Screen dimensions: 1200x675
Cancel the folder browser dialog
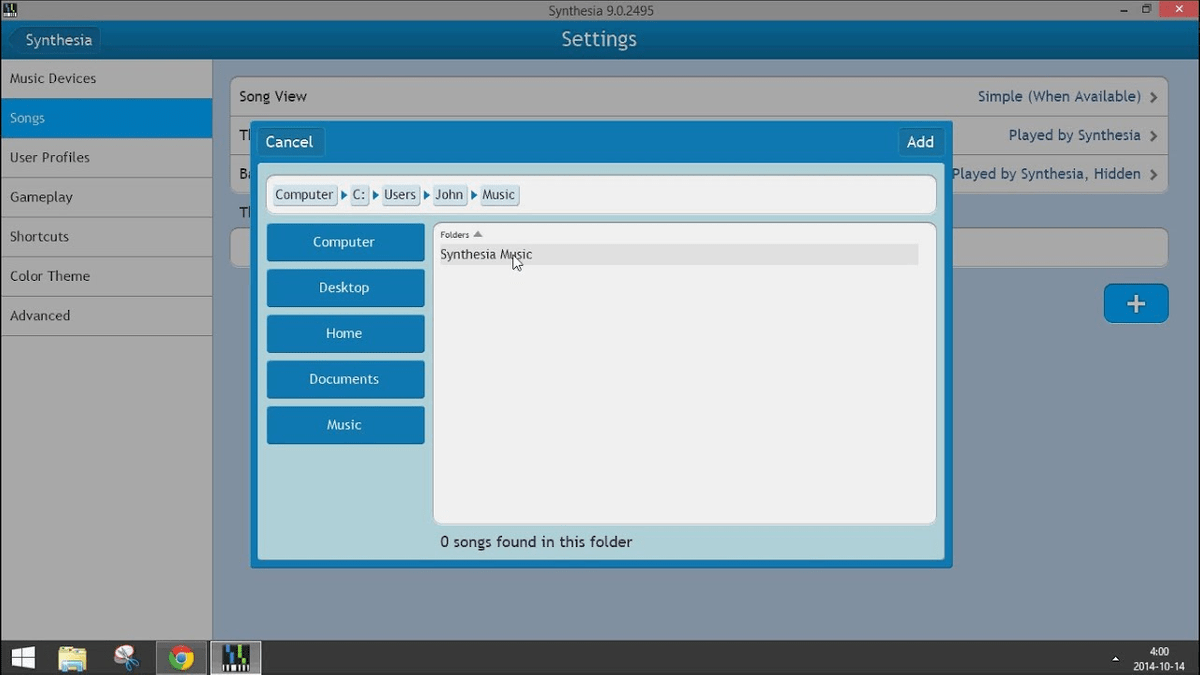pyautogui.click(x=290, y=142)
